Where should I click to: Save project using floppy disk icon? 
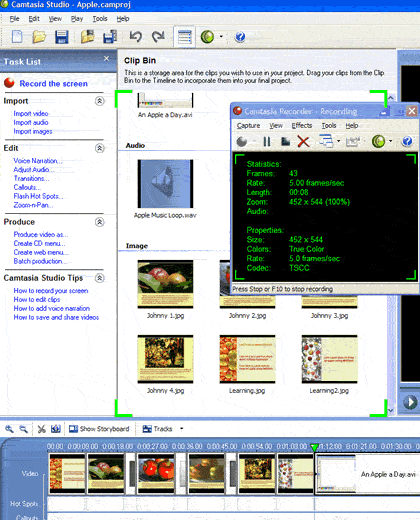(62, 37)
